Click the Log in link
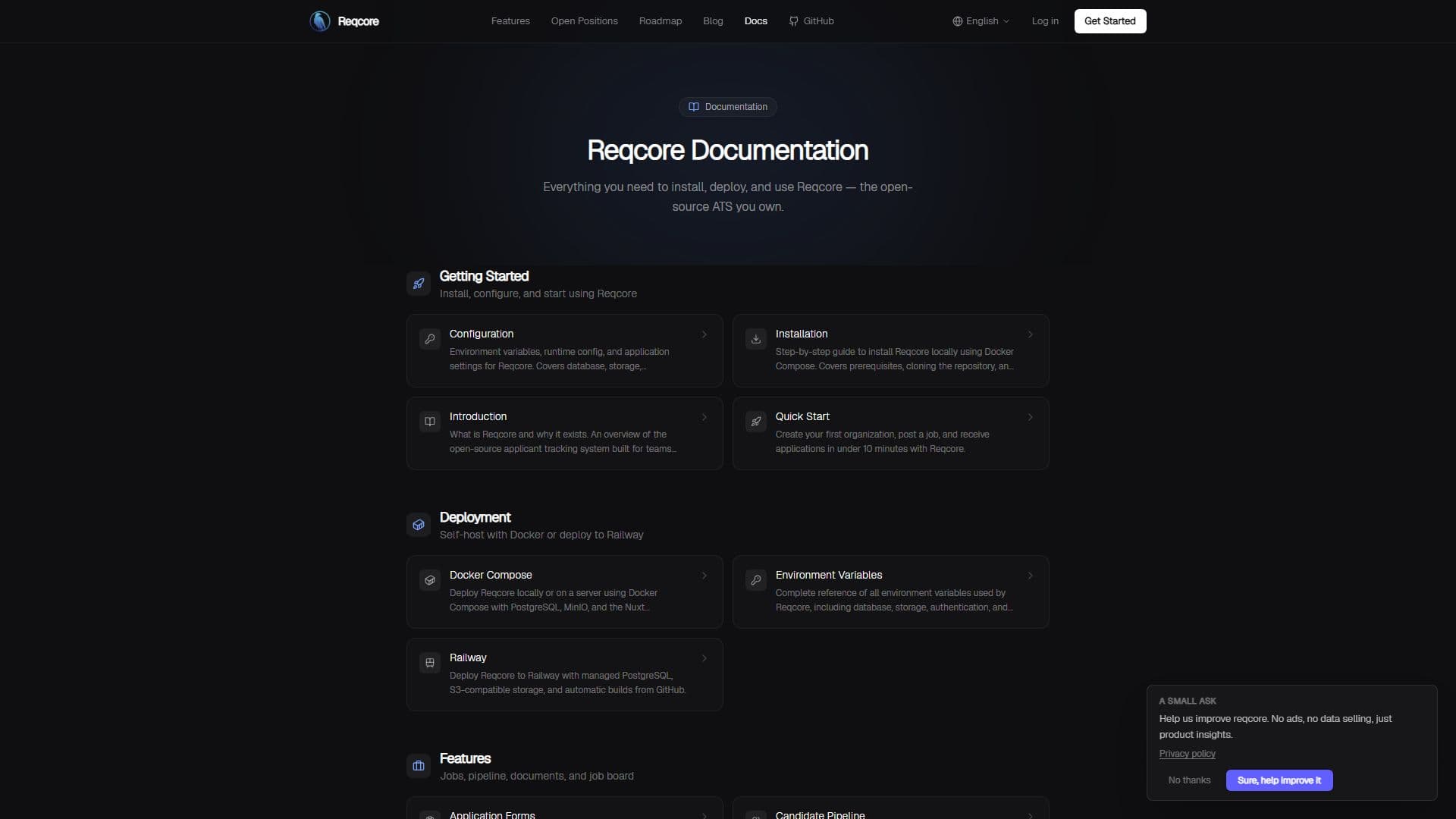 (x=1045, y=21)
